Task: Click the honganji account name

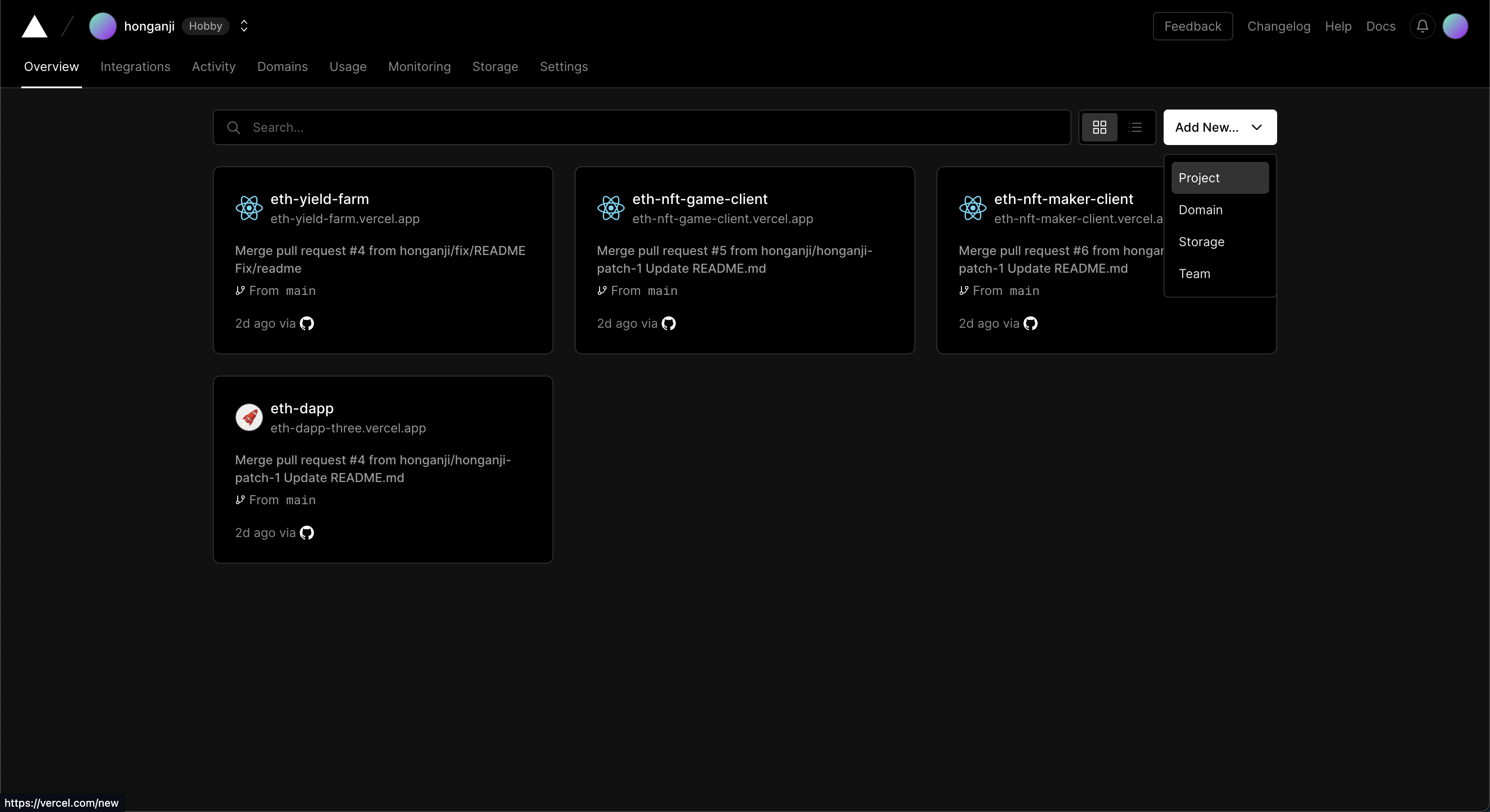Action: click(x=149, y=26)
